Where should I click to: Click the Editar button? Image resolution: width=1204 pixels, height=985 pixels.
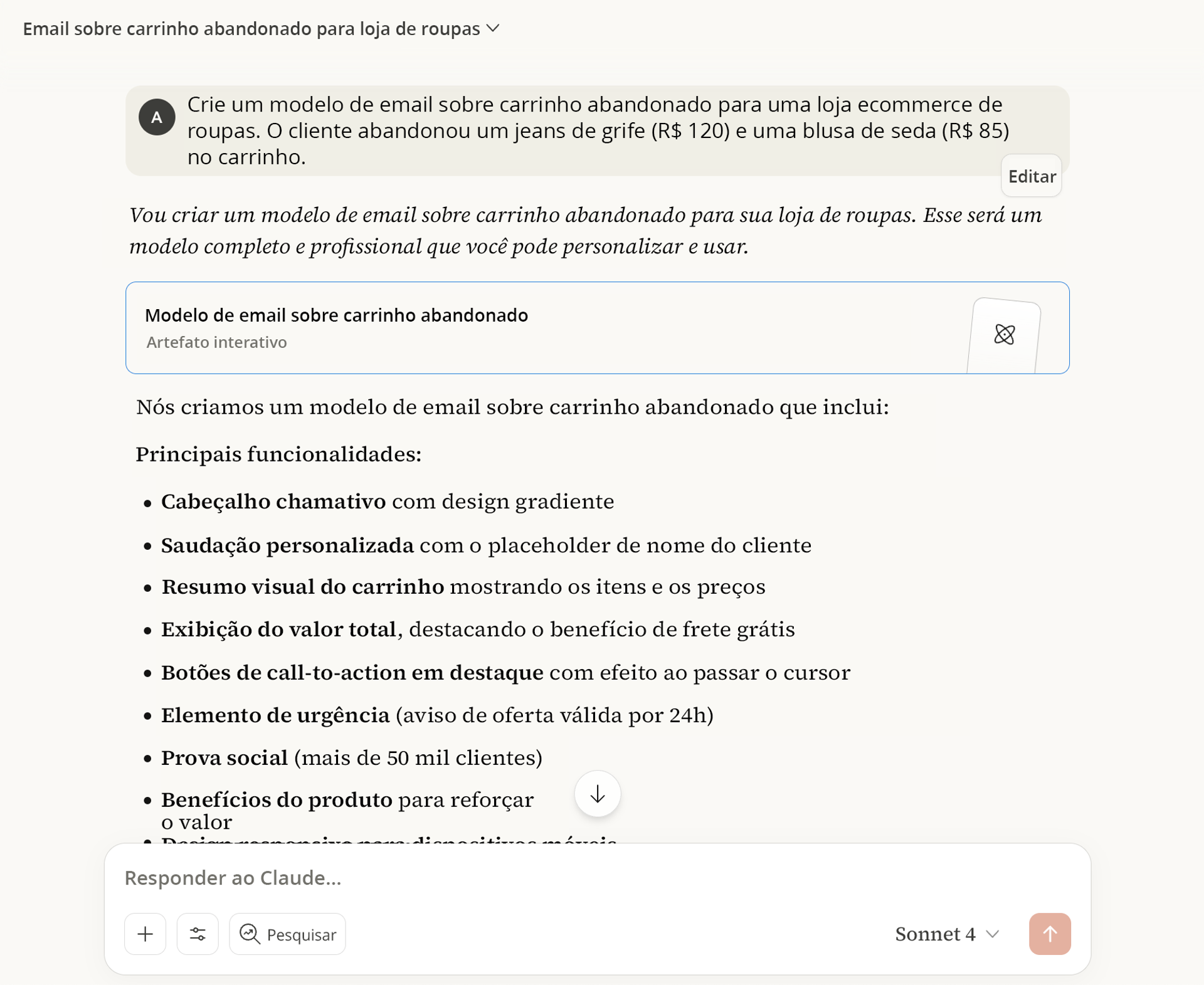point(1031,176)
